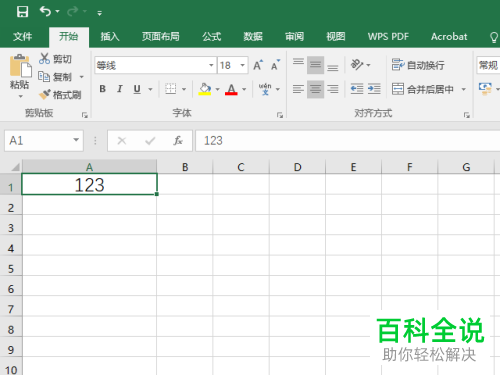This screenshot has height=375, width=500.
Task: Switch to the 插入 tab
Action: click(110, 36)
